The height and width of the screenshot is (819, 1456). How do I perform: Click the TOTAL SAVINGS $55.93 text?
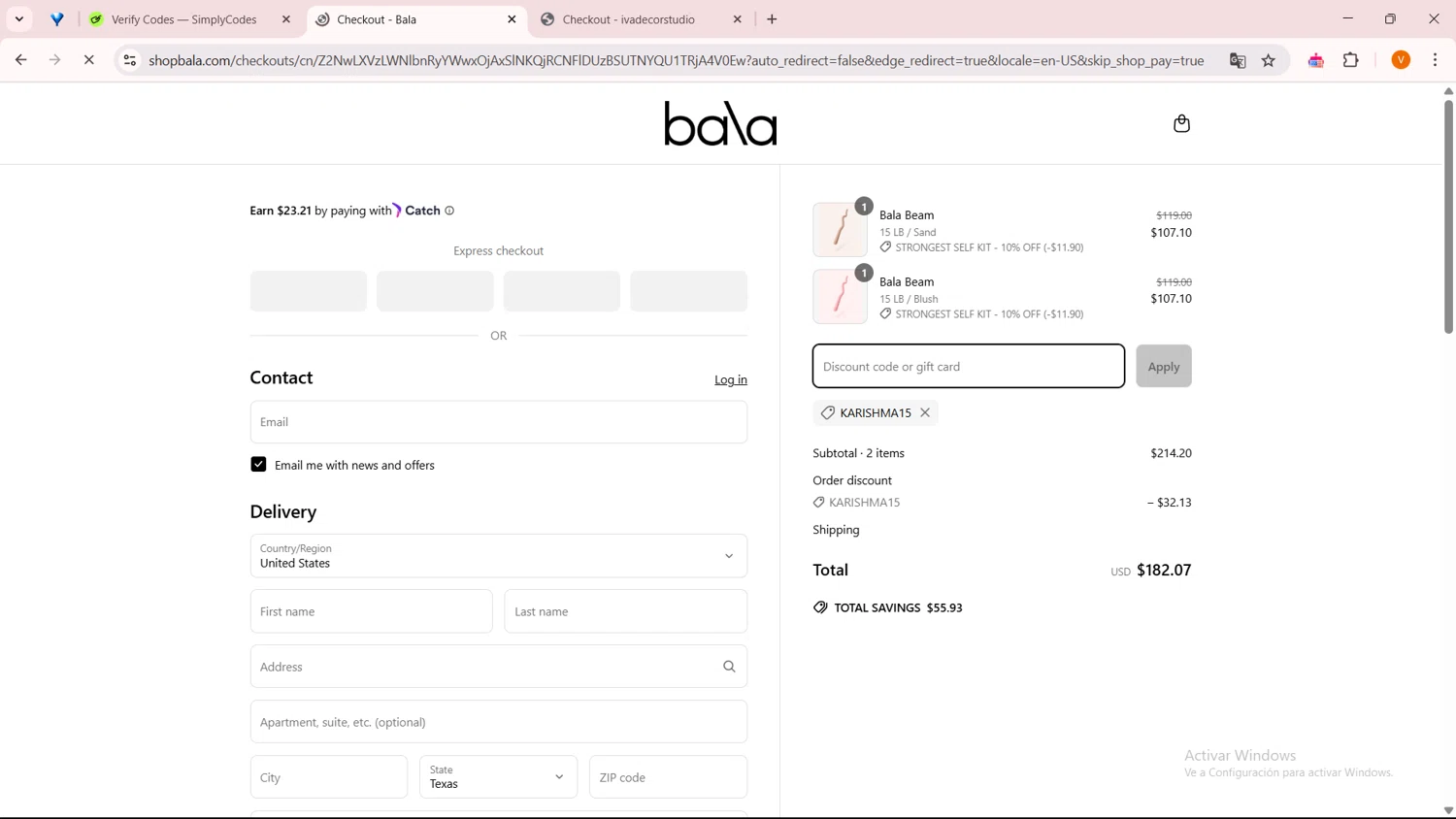point(899,607)
